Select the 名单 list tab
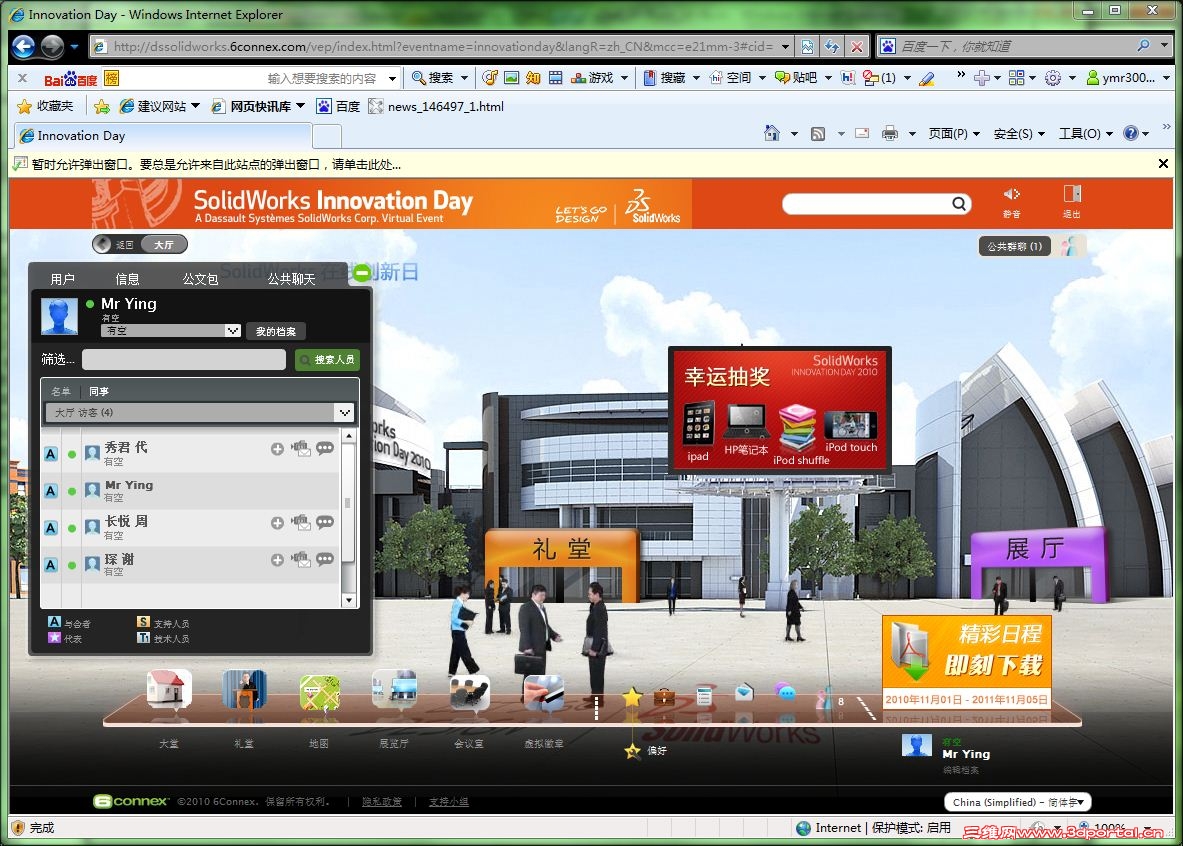The image size is (1183, 846). 60,391
